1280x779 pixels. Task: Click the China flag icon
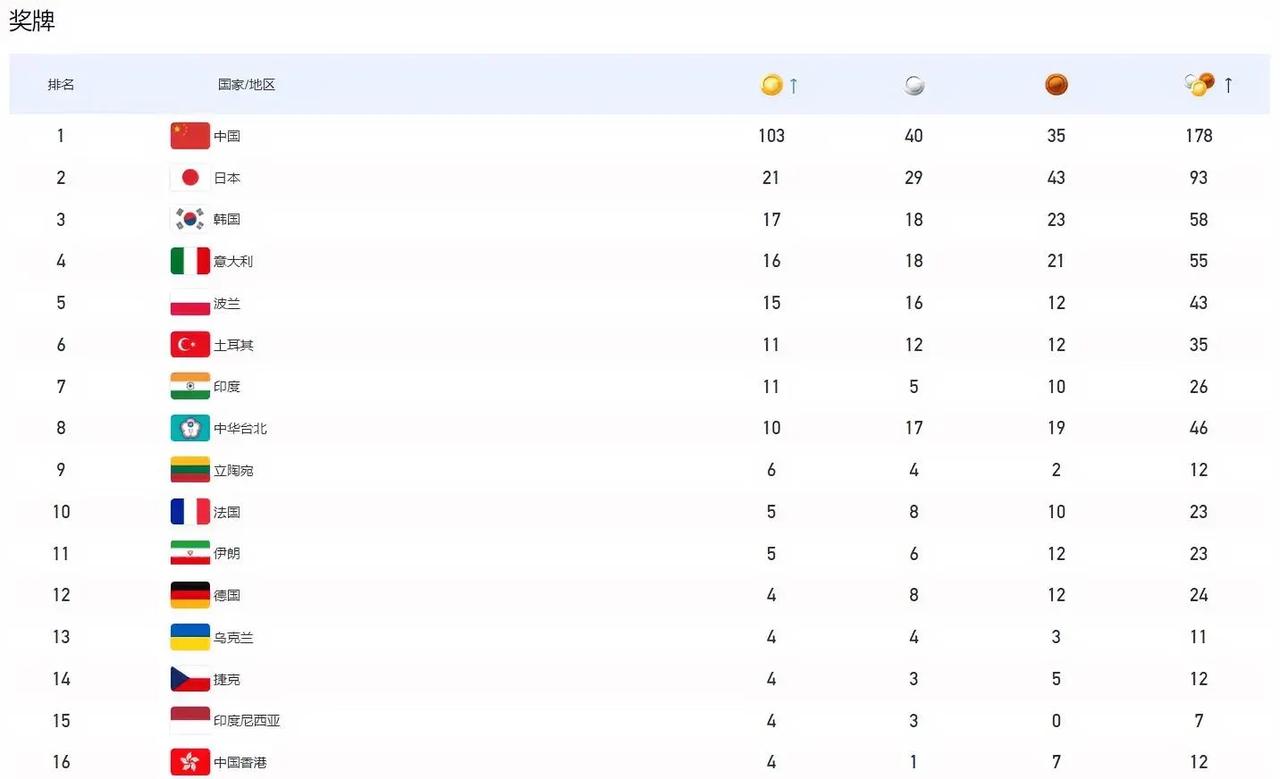[x=190, y=136]
